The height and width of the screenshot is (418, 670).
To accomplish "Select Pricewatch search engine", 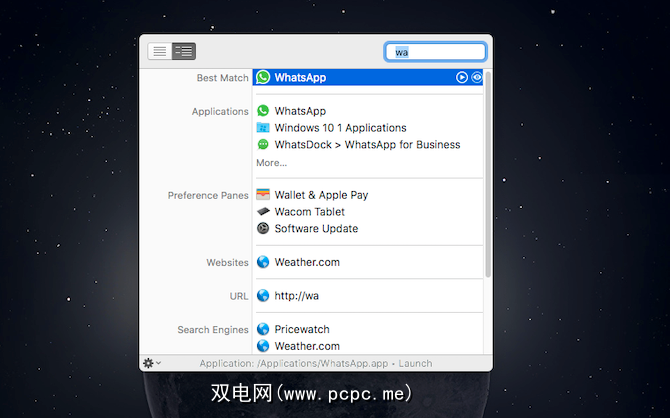I will (x=302, y=329).
